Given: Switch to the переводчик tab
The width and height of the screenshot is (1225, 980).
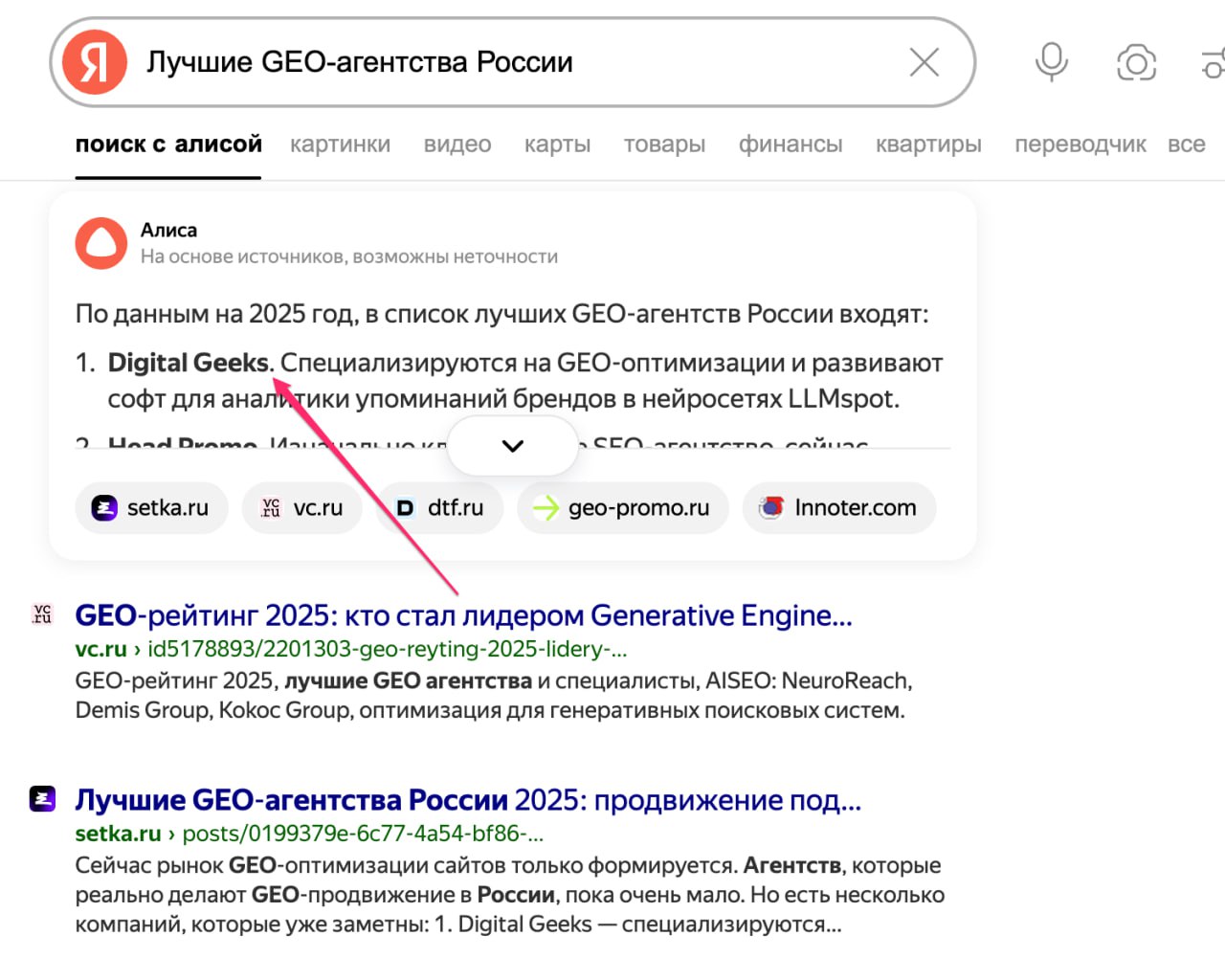Looking at the screenshot, I should 1080,145.
